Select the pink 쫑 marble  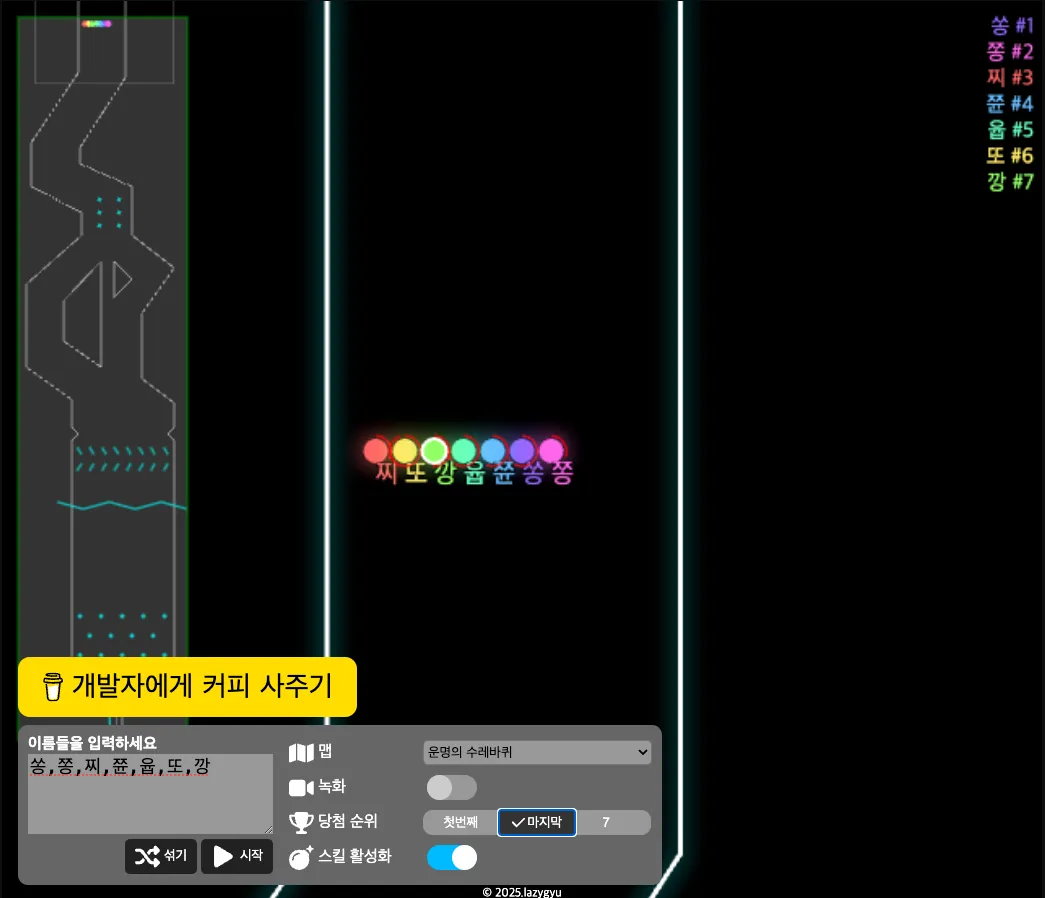click(x=551, y=451)
